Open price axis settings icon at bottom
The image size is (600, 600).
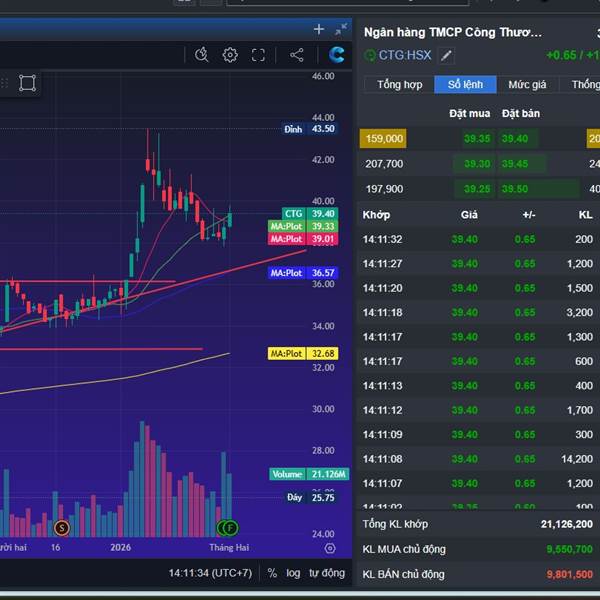tap(330, 548)
